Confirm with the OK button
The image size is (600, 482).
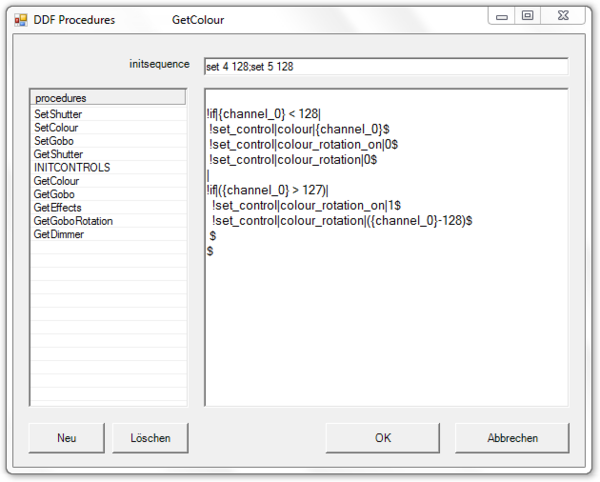[x=383, y=438]
